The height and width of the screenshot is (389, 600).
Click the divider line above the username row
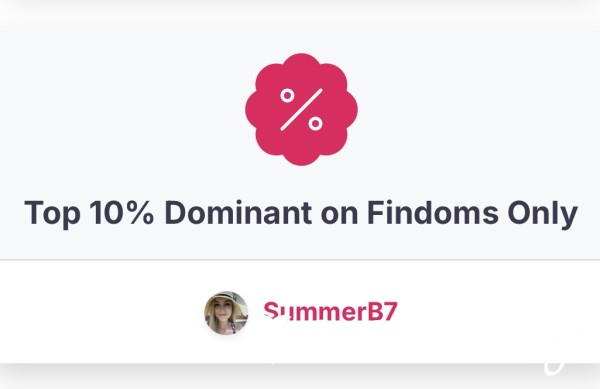tap(300, 260)
